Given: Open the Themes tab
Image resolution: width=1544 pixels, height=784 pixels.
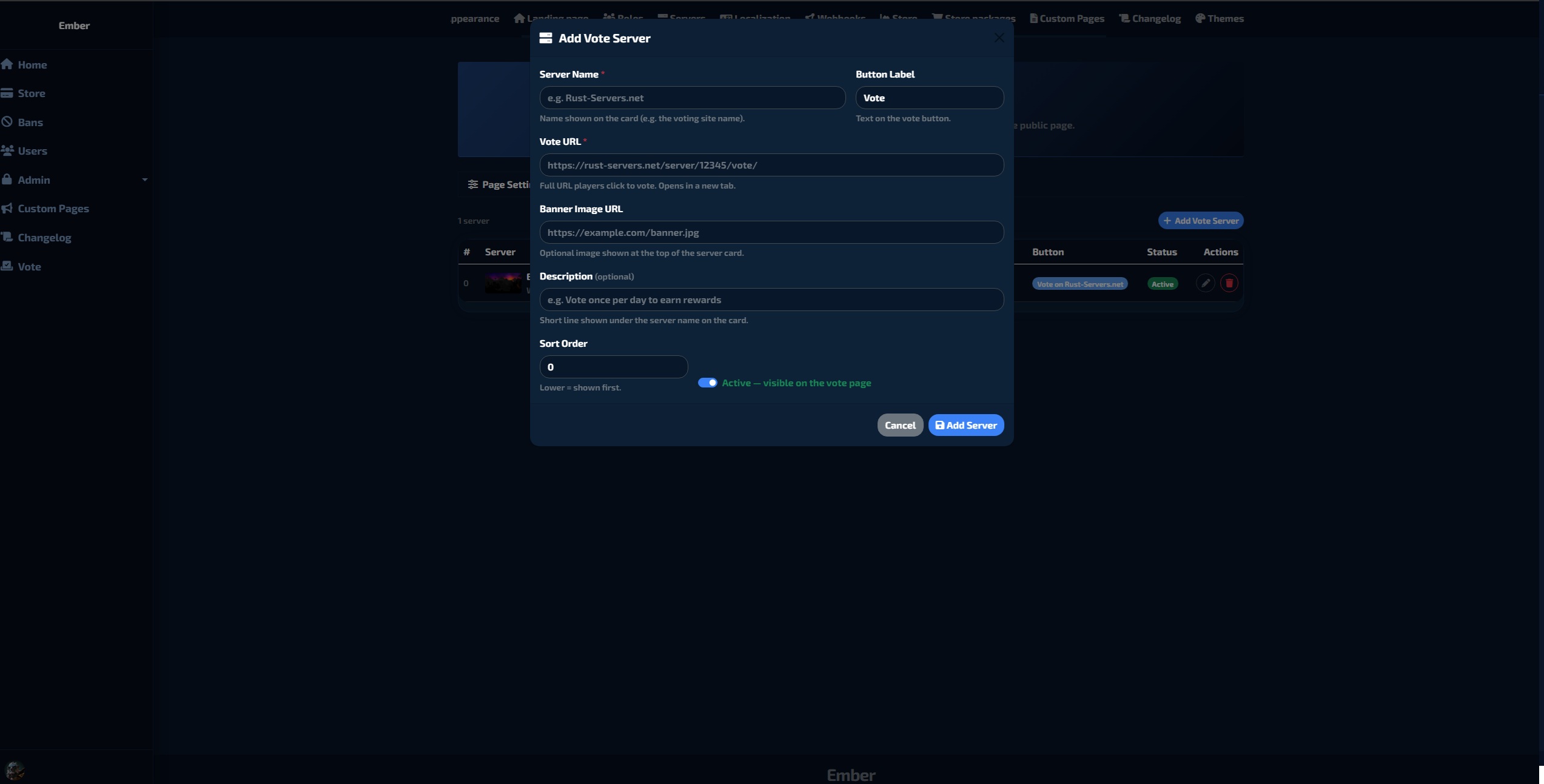Looking at the screenshot, I should (x=1219, y=19).
